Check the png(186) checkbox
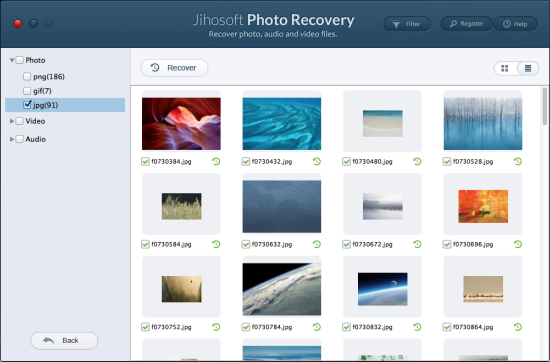 click(27, 76)
